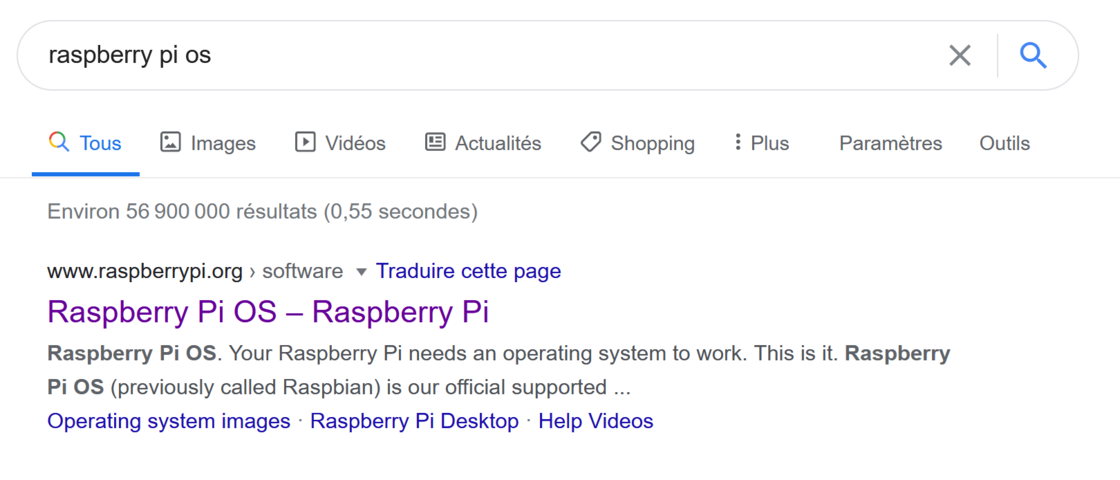Open the Help Videos sitelink
The image size is (1120, 480).
[596, 421]
